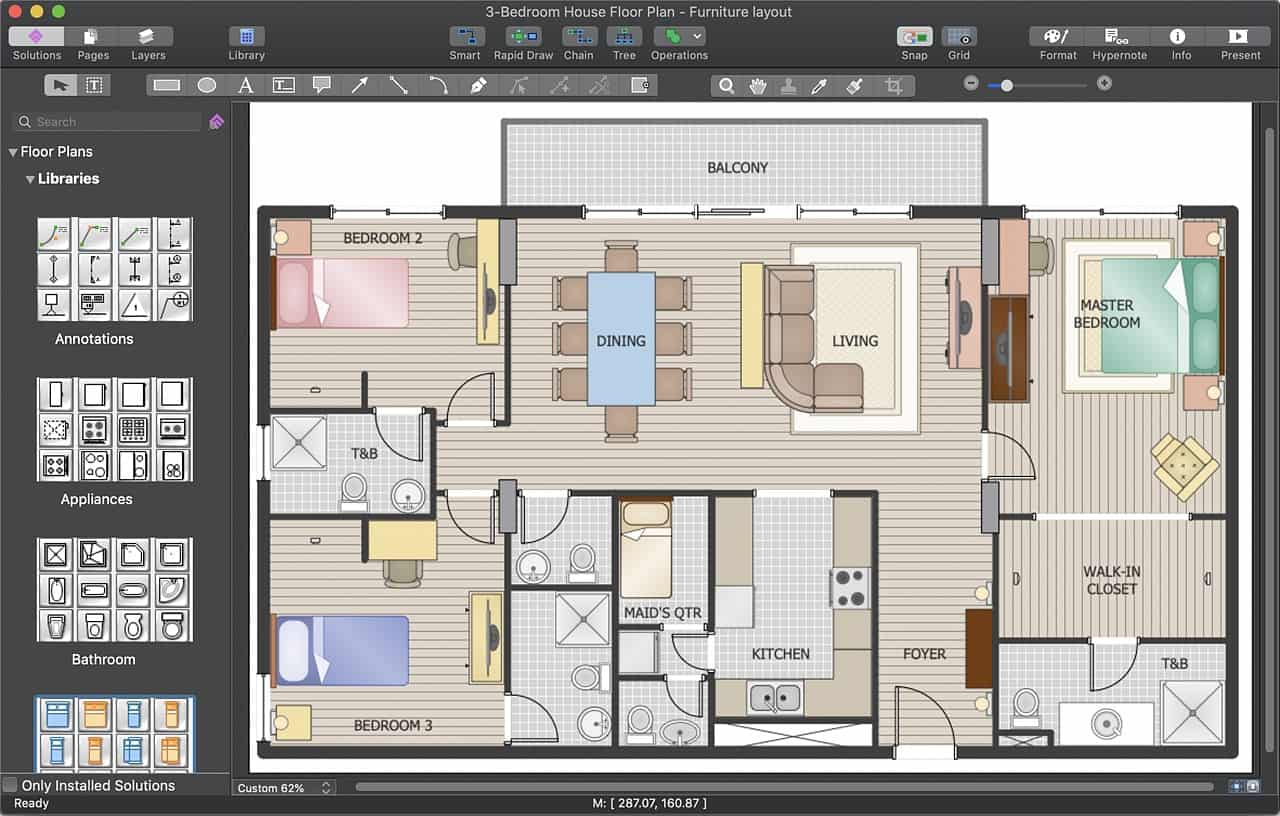This screenshot has height=816, width=1280.
Task: Select the text box tool
Action: pos(284,86)
